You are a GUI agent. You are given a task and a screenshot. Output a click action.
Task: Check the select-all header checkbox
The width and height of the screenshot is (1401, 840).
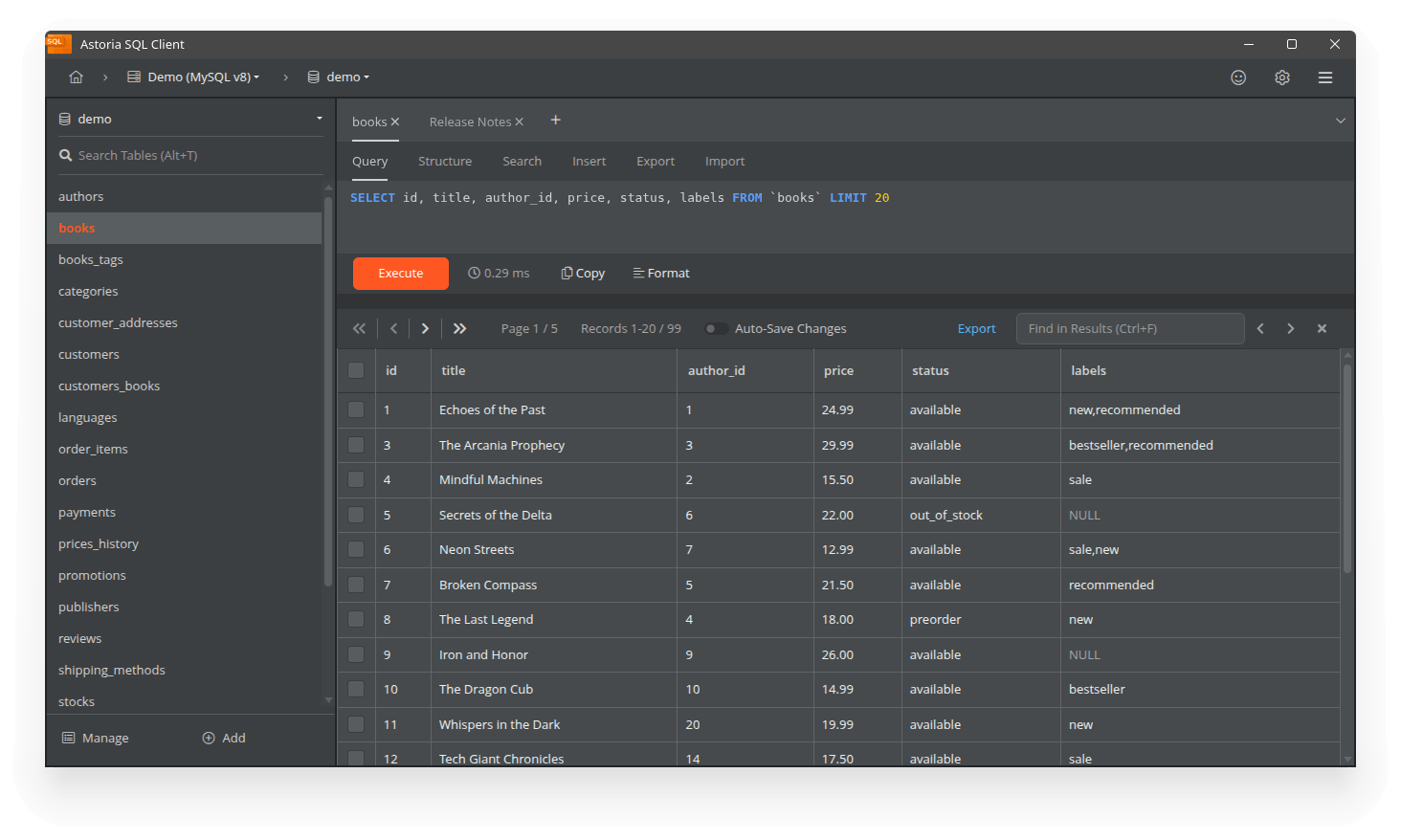click(x=356, y=370)
